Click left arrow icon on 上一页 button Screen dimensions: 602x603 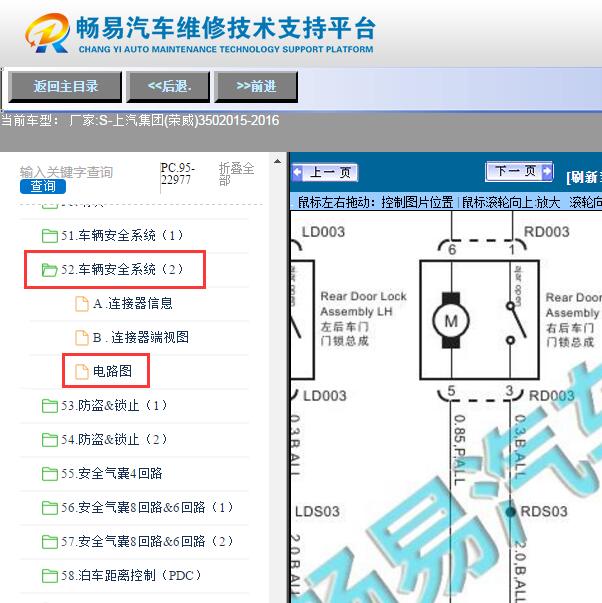tap(297, 172)
